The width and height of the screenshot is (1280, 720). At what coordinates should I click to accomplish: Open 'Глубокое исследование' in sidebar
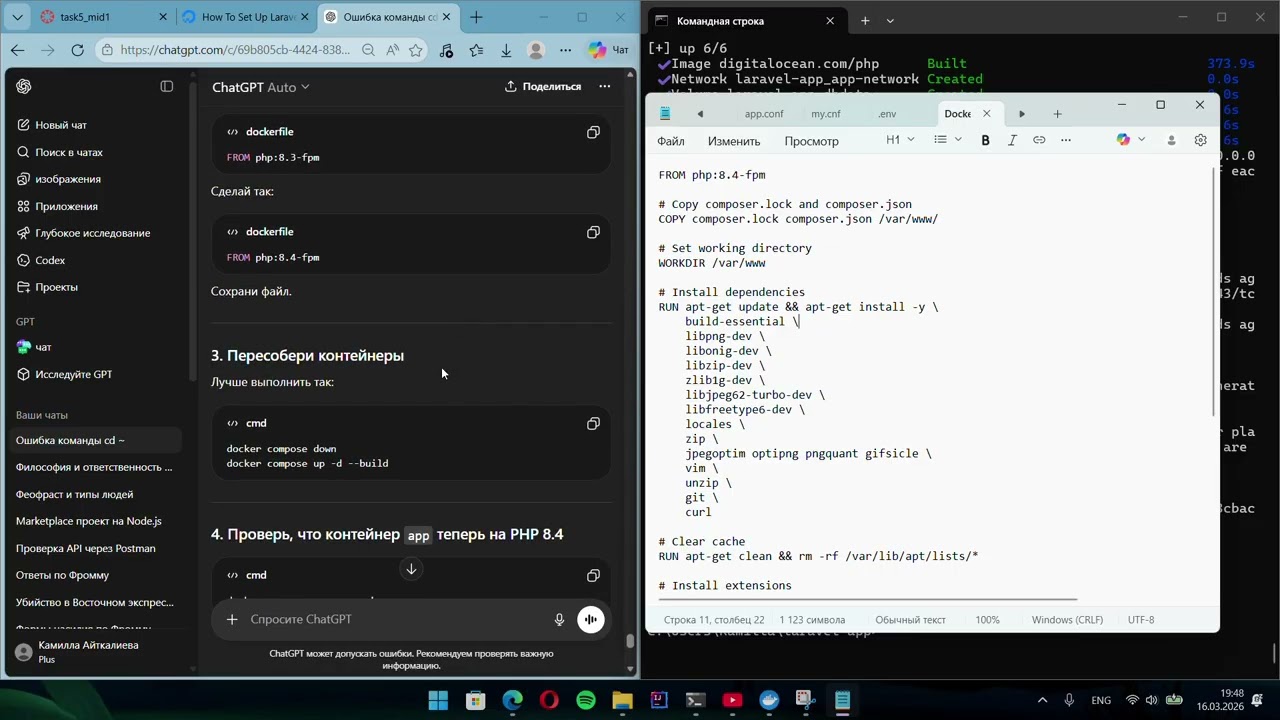(92, 233)
